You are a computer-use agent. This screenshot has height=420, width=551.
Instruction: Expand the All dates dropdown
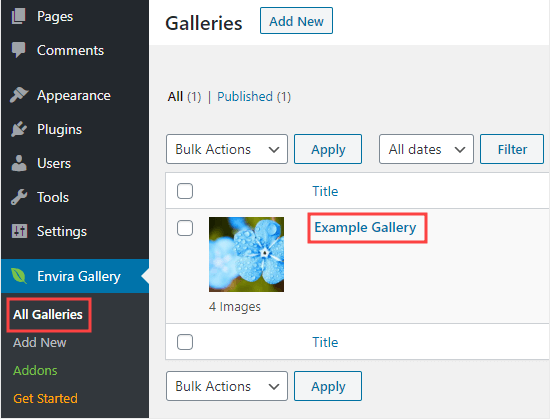[426, 149]
